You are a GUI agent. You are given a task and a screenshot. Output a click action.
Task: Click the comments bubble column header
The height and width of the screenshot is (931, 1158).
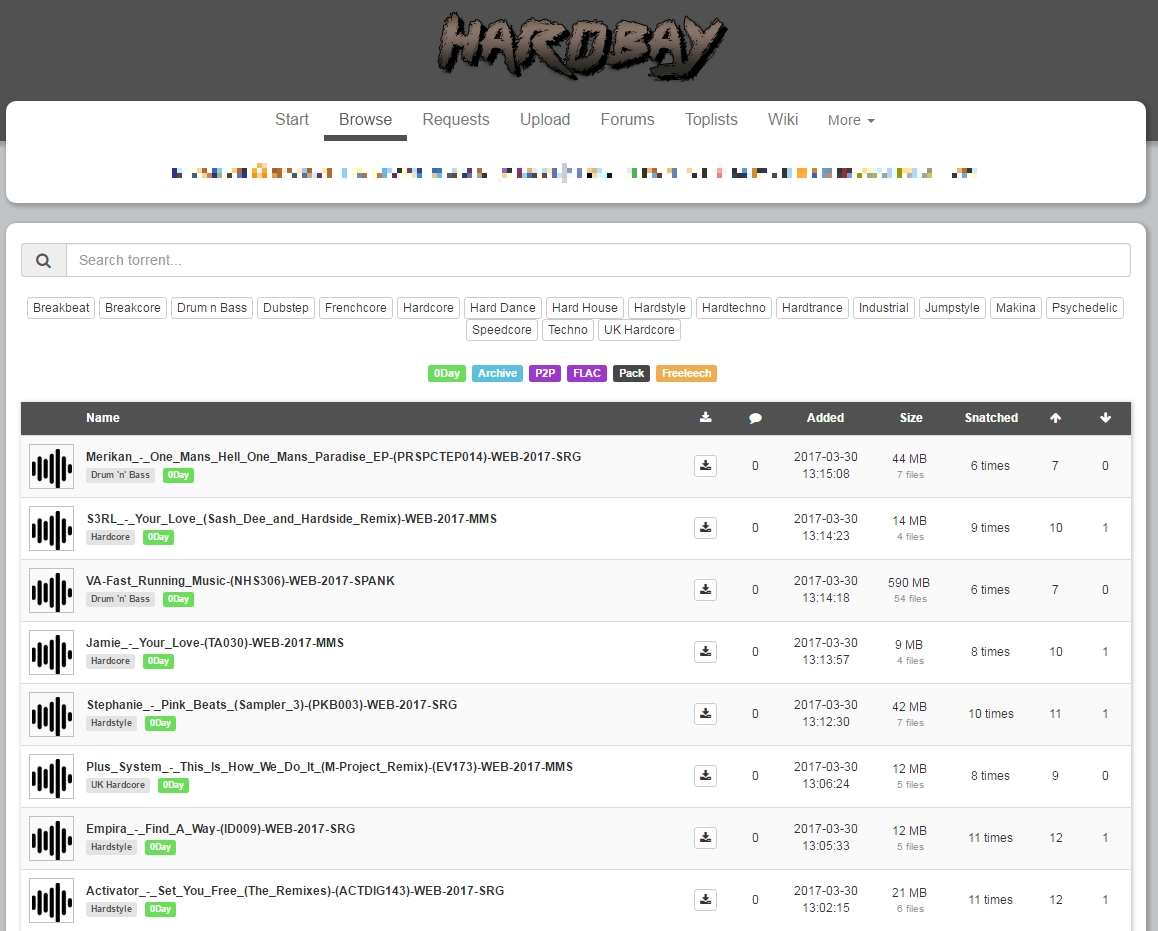click(x=755, y=418)
